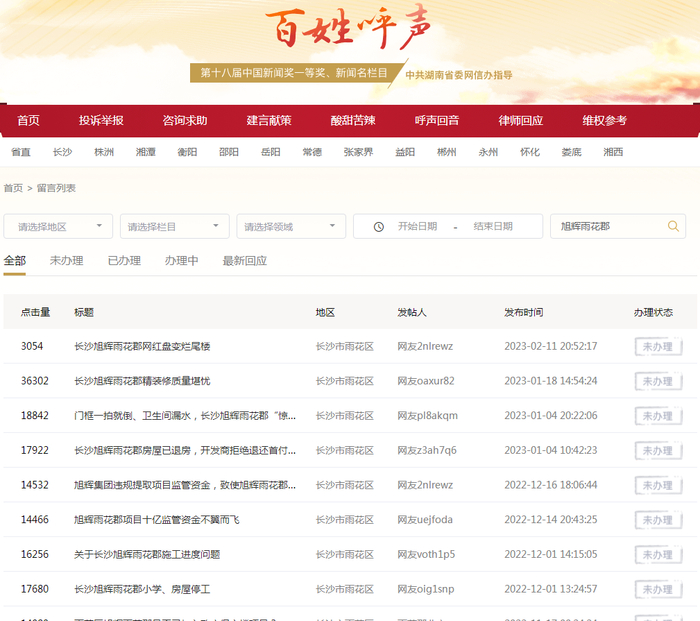Viewport: 700px width, 621px height.
Task: Open the 请选择地区 dropdown
Action: click(x=58, y=226)
